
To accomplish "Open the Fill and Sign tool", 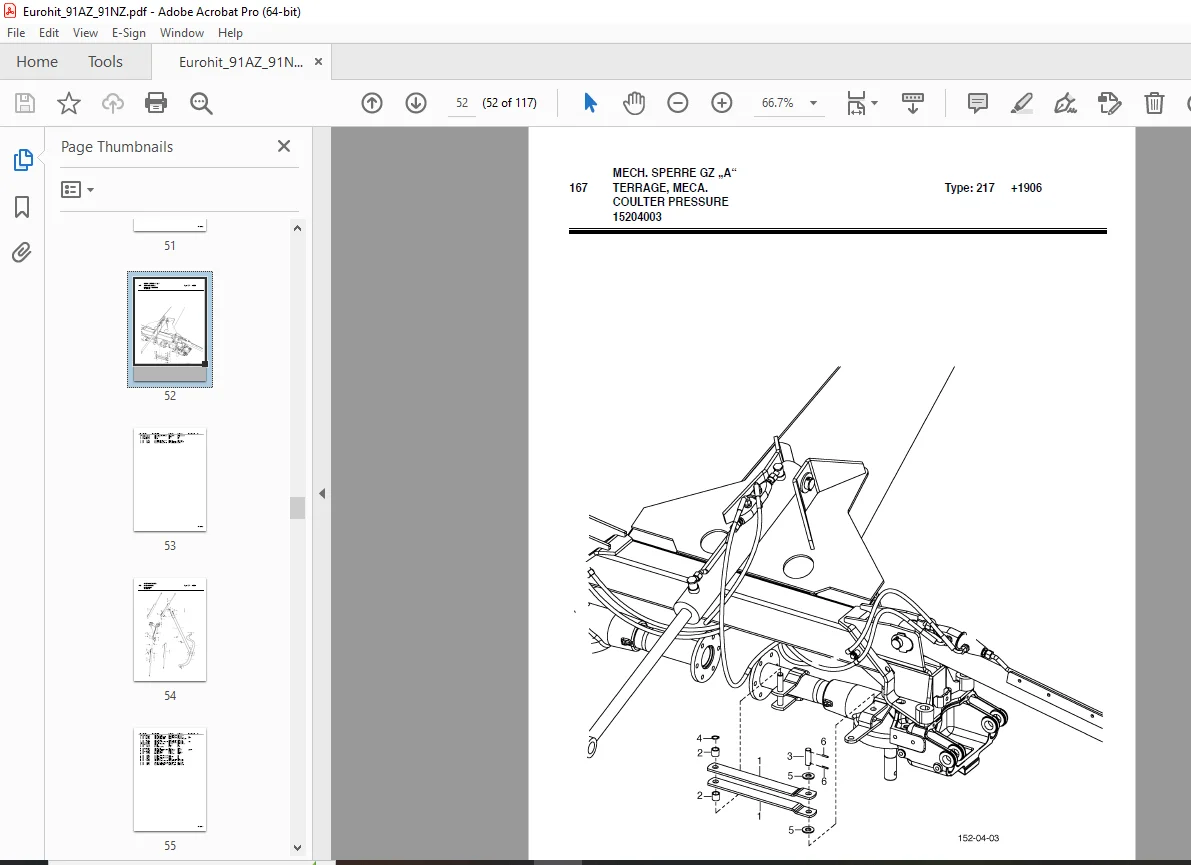I will pyautogui.click(x=1065, y=103).
